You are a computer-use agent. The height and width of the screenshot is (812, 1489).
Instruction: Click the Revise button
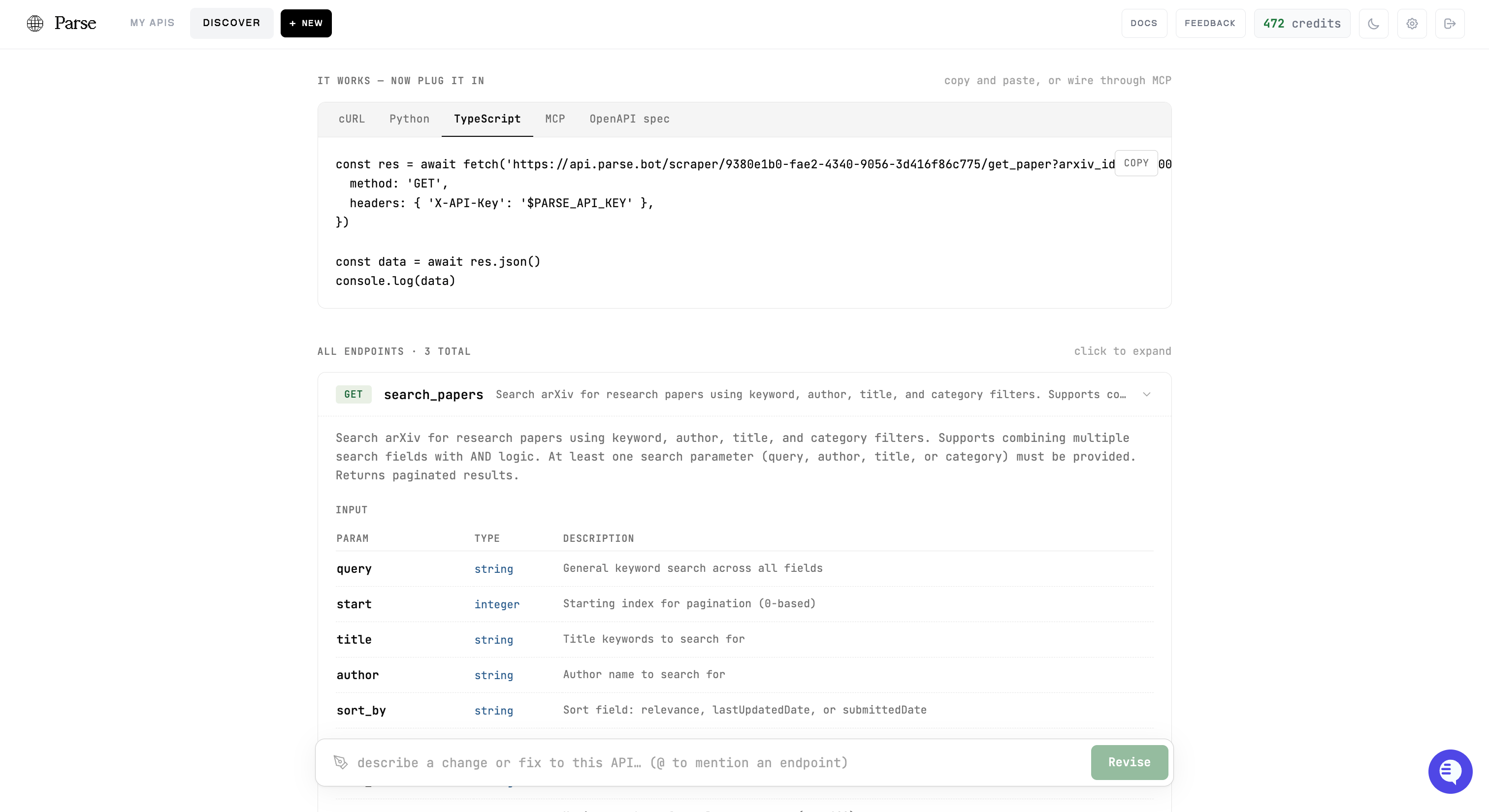point(1129,762)
